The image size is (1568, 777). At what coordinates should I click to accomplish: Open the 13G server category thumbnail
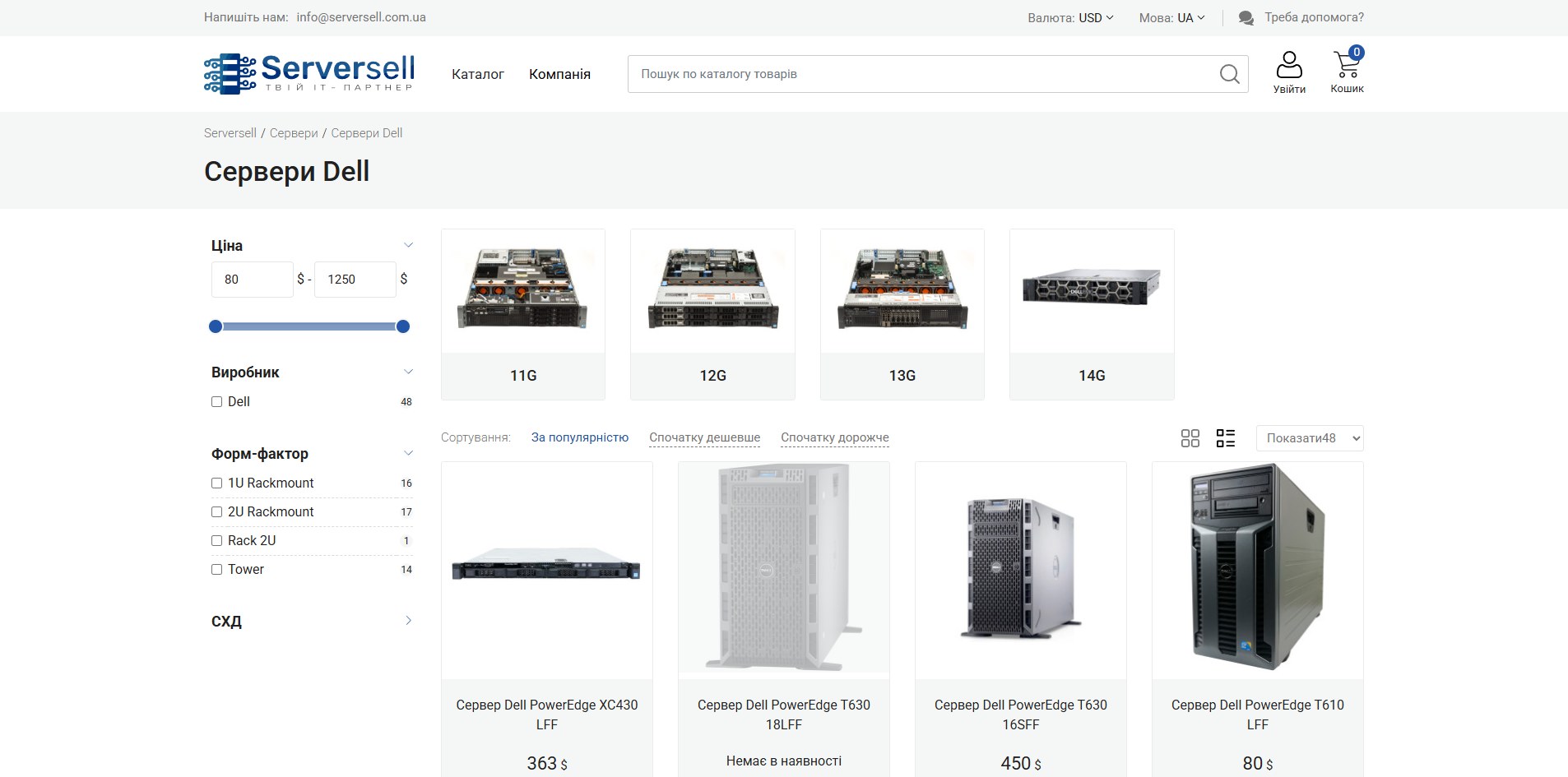(902, 292)
